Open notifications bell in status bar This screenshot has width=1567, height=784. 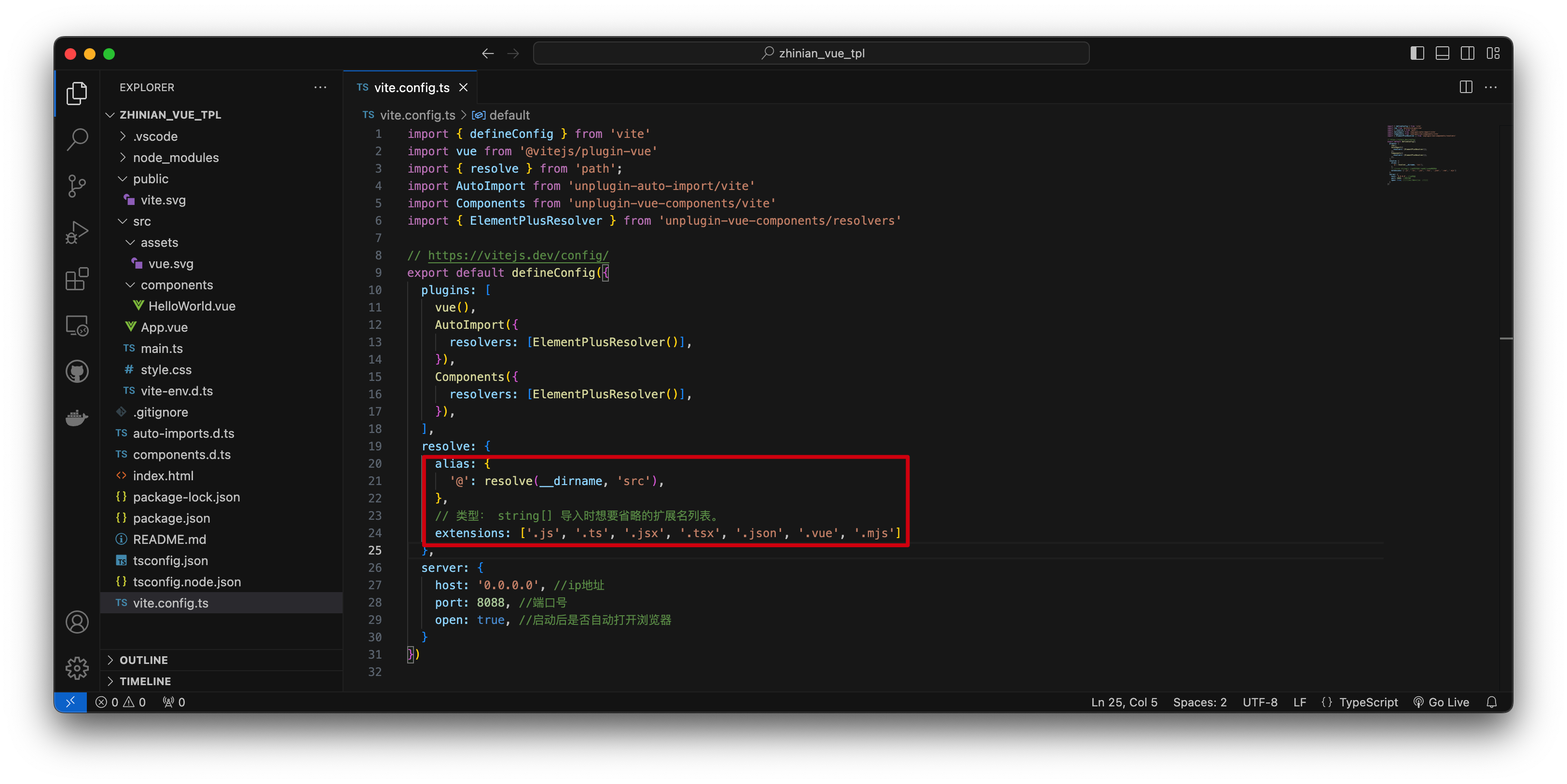(x=1492, y=702)
